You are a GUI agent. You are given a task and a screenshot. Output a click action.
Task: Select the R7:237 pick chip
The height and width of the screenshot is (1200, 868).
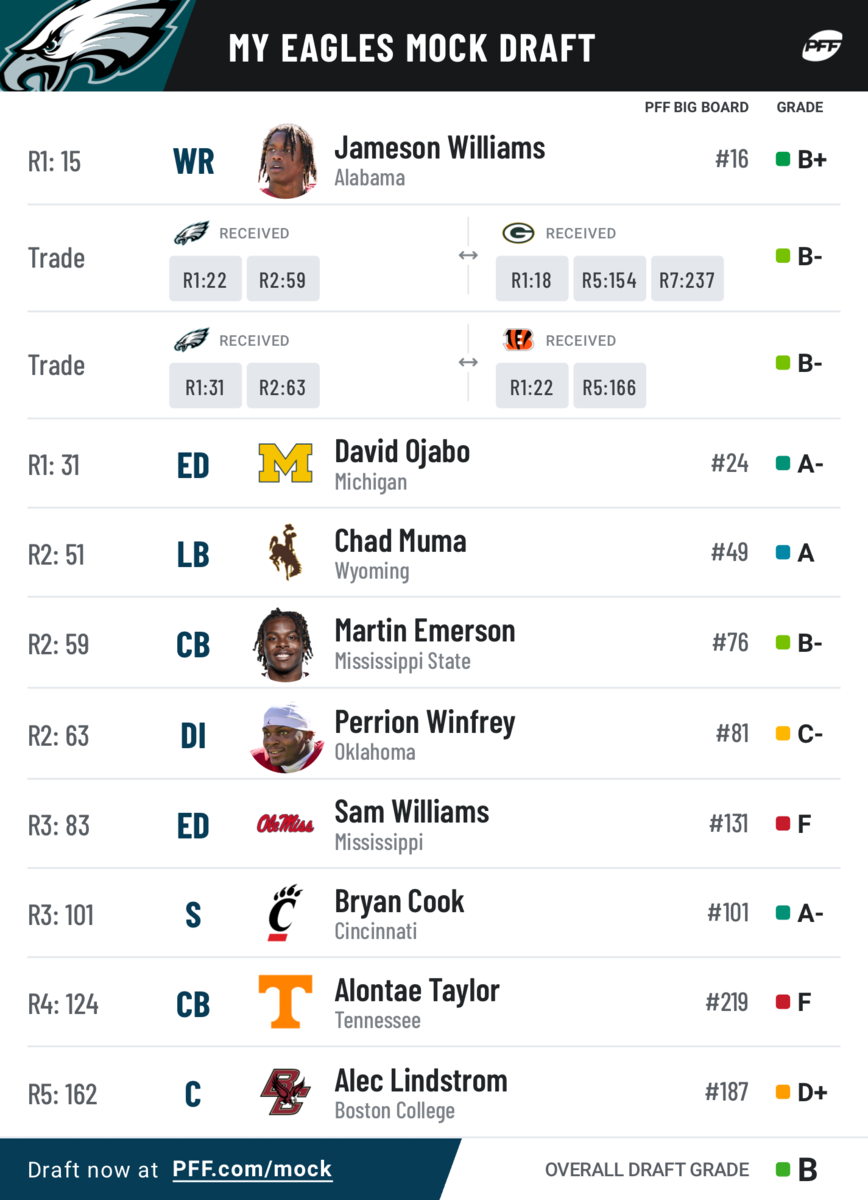687,279
